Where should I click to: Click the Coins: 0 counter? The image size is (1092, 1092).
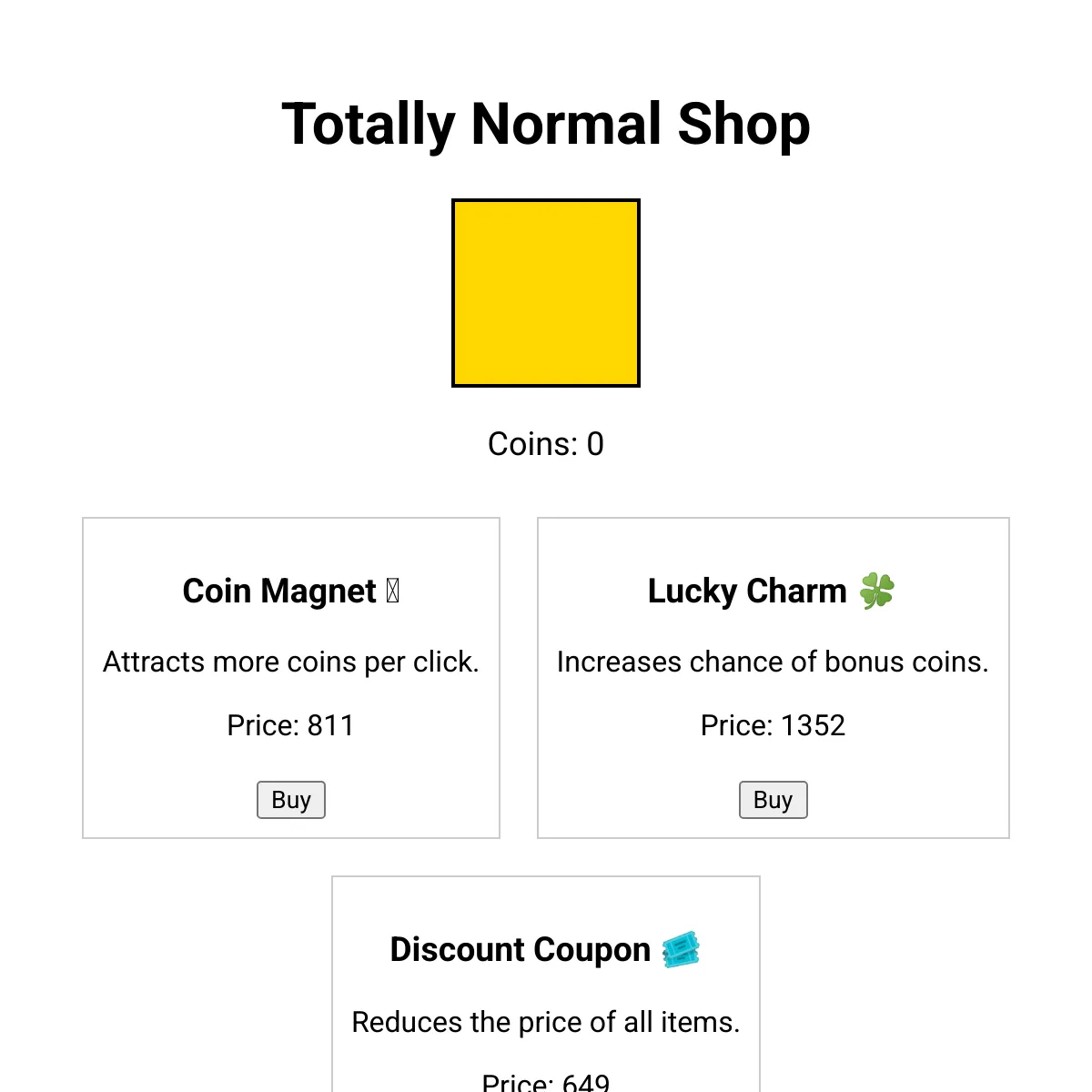tap(546, 444)
